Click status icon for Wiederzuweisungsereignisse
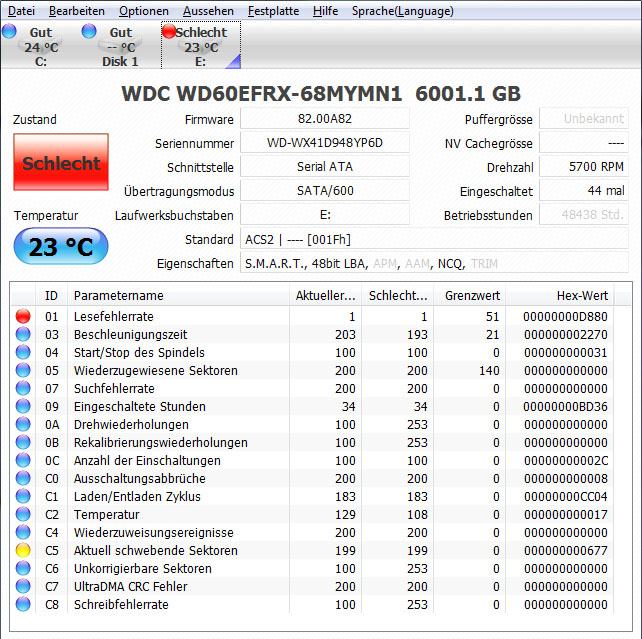The image size is (642, 639). click(x=23, y=532)
